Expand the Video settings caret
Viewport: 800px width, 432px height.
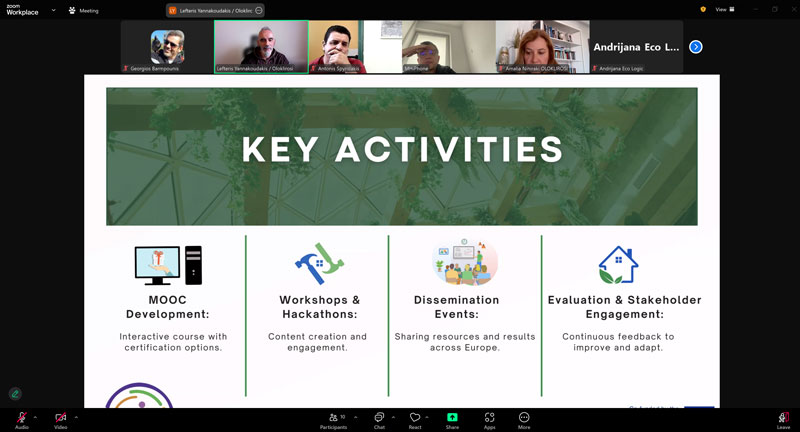coord(76,416)
